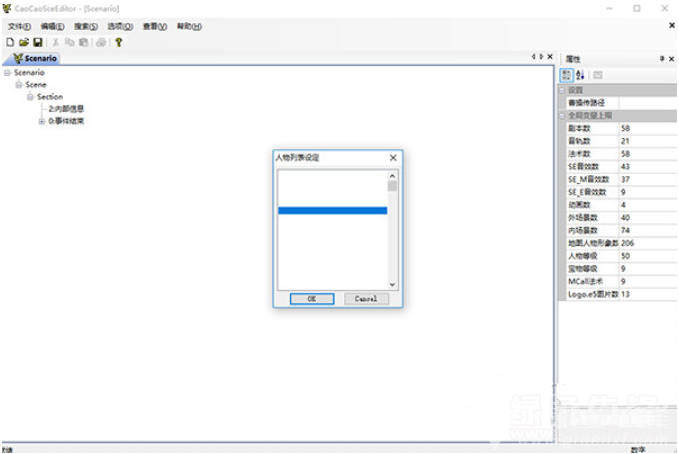The image size is (679, 454).
Task: Pin the 属性 panel with pushpin icon
Action: (661, 59)
